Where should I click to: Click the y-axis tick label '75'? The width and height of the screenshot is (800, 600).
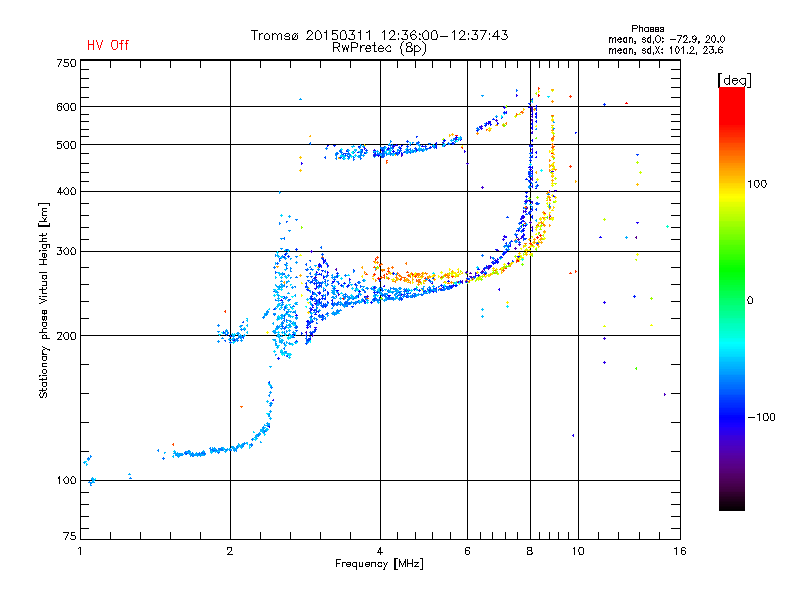[70, 536]
